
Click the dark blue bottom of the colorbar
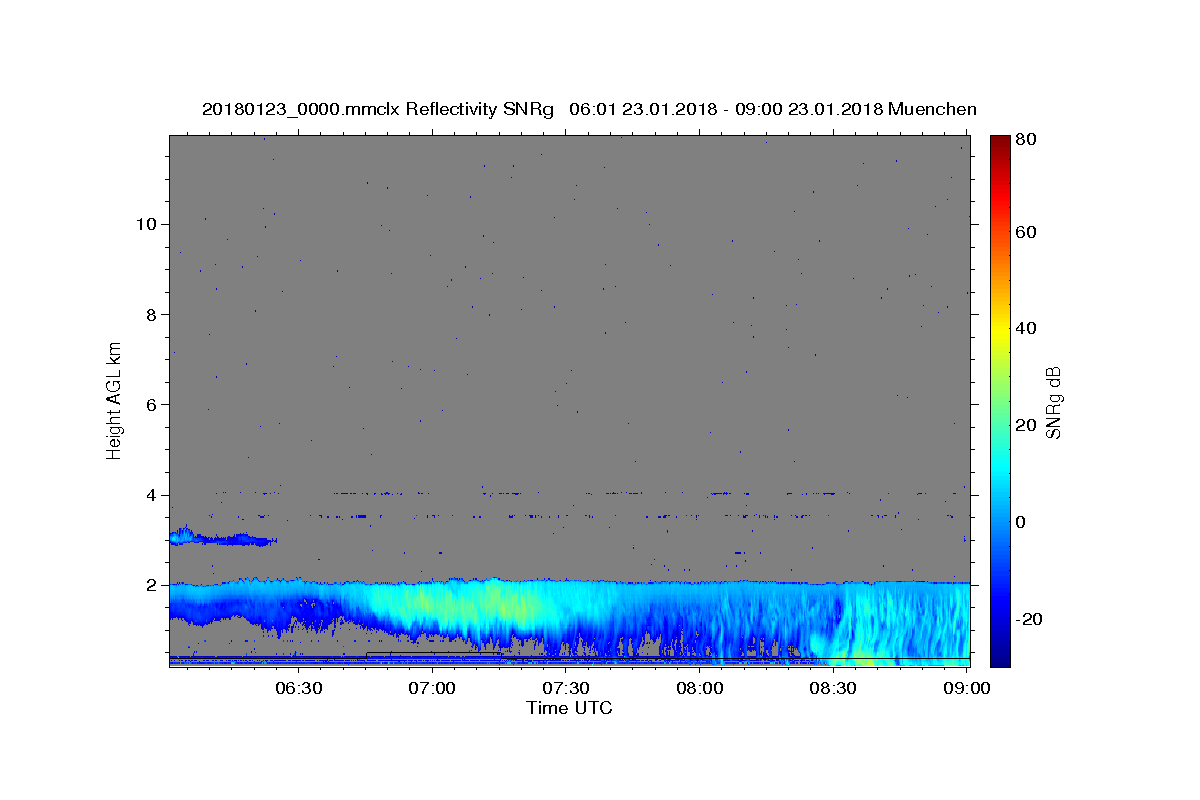point(1000,650)
